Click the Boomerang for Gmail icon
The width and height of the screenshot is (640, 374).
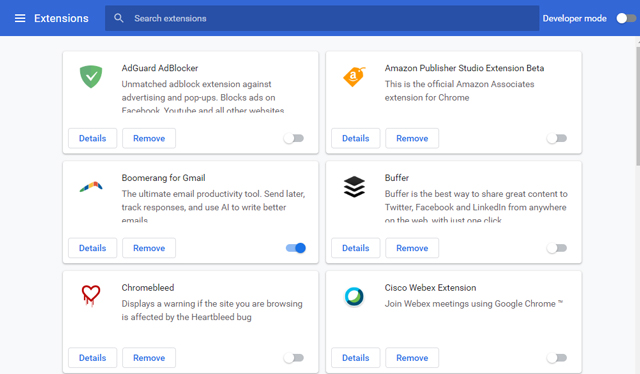91,187
